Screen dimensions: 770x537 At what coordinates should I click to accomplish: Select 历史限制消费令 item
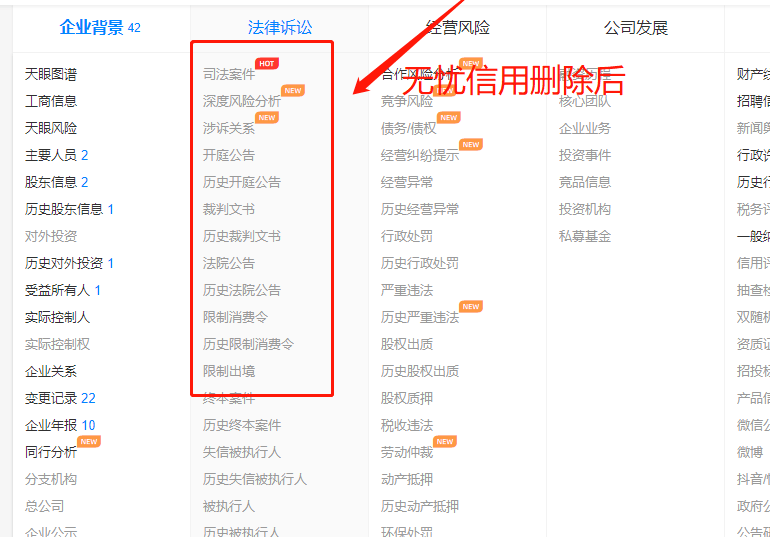[x=248, y=345]
